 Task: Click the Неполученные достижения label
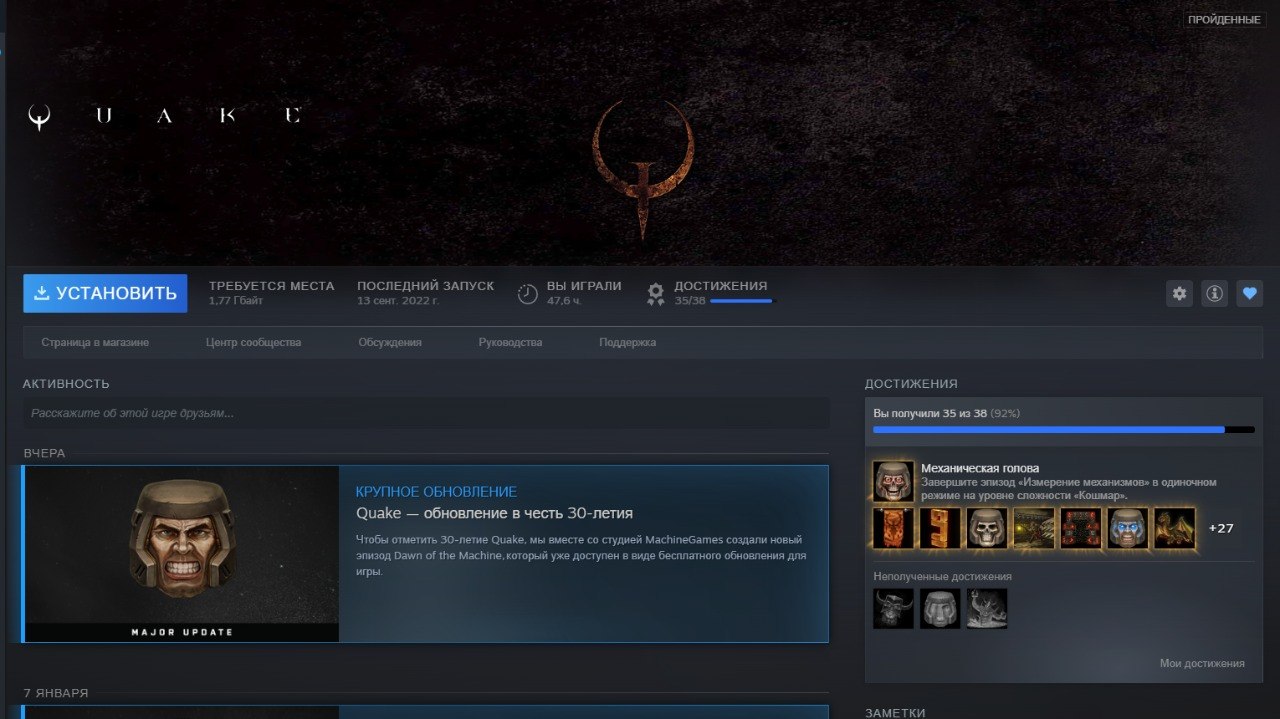[942, 576]
